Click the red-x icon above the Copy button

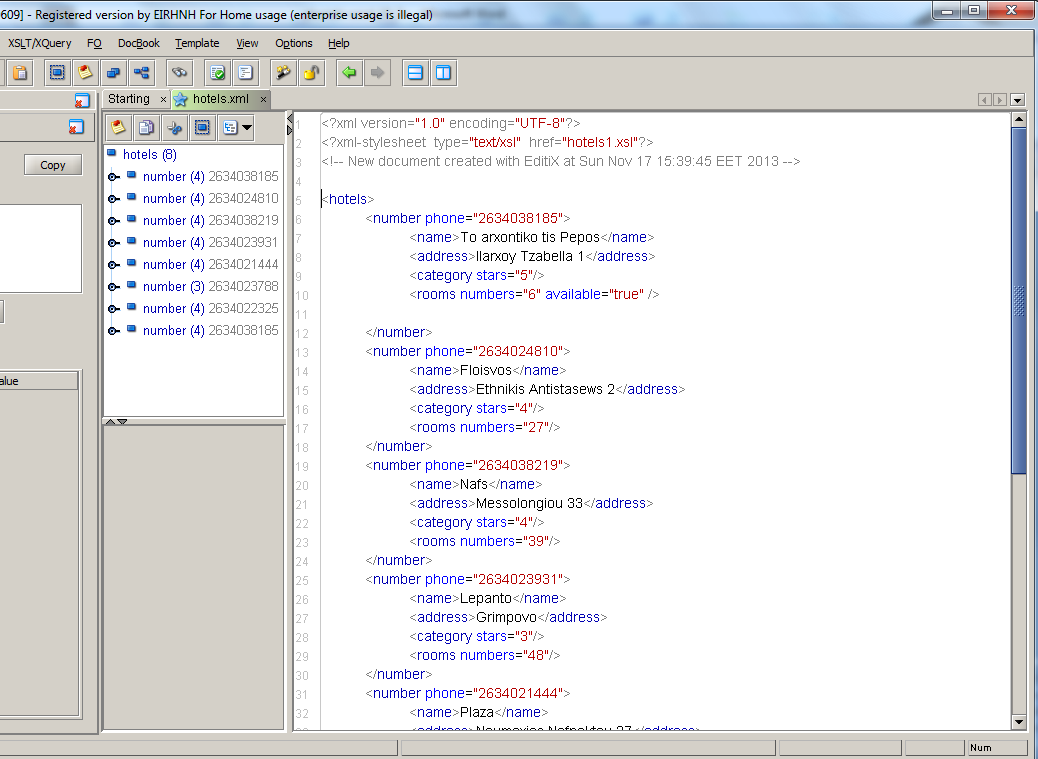tap(76, 126)
